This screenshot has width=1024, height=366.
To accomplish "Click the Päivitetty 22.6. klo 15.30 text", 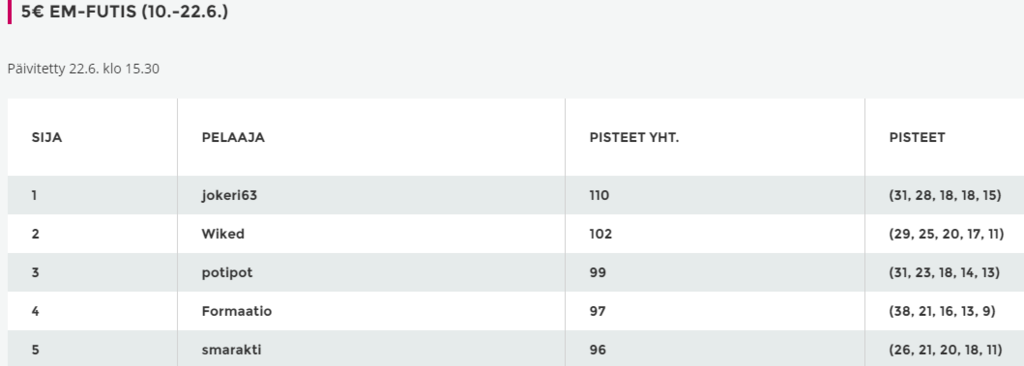I will click(x=83, y=69).
